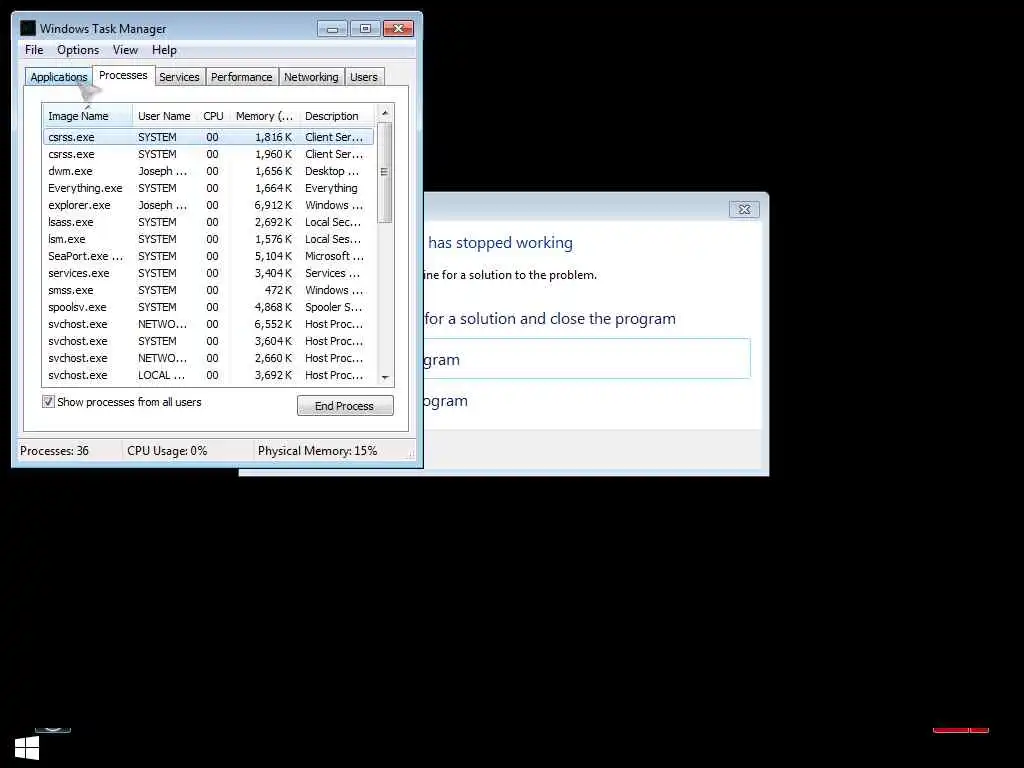
Task: Select the dwm.exe process
Action: coord(208,171)
